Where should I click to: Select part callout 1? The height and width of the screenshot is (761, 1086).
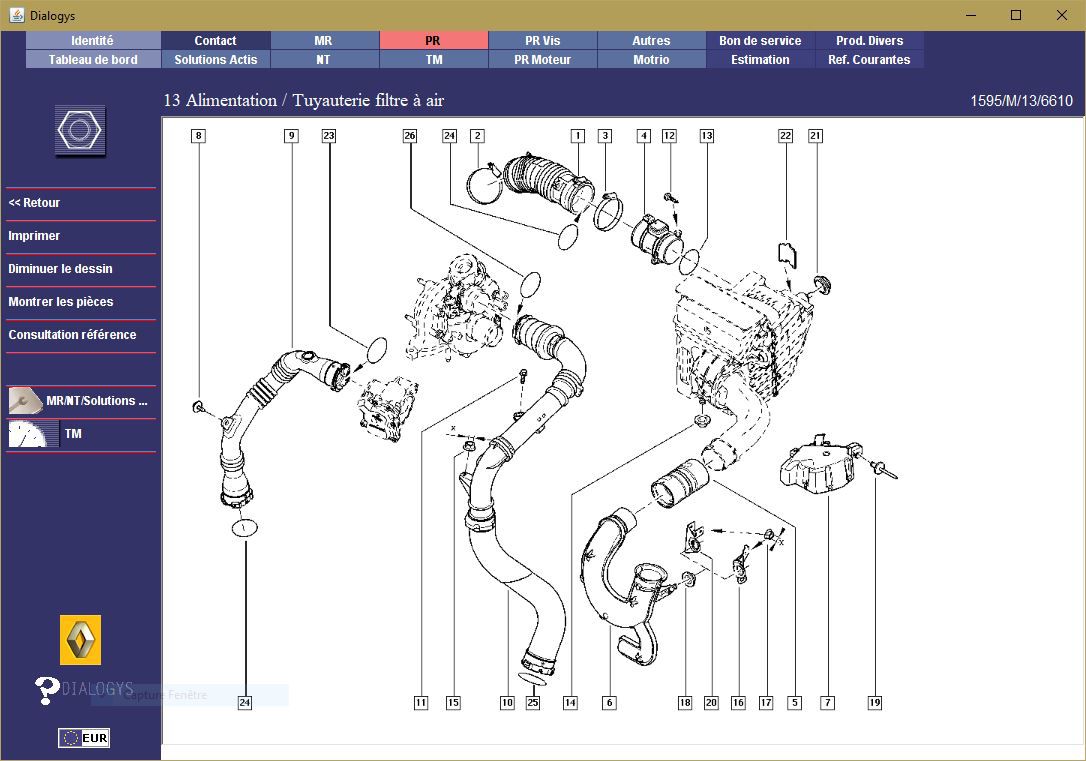(578, 136)
